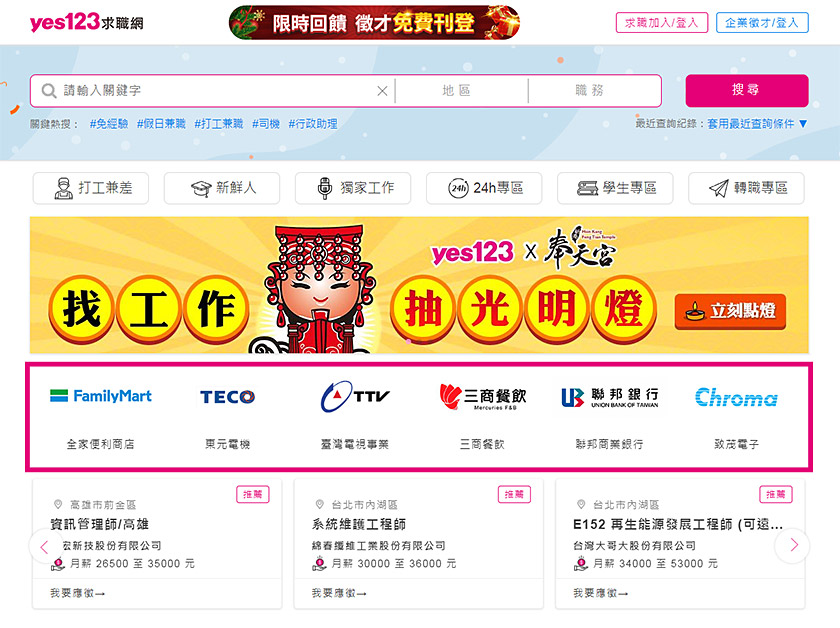Viewport: 840px width, 628px height.
Task: Open the 求職加入/登入 login button
Action: point(662,23)
